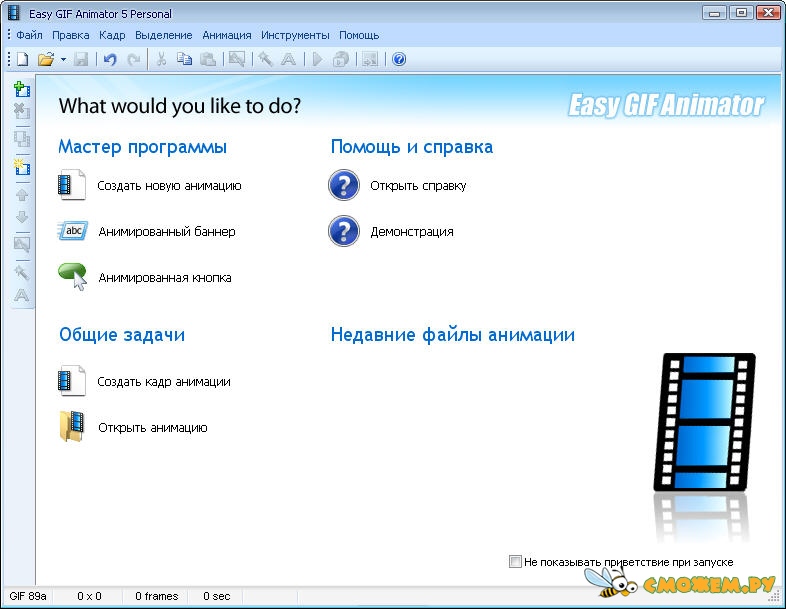Image resolution: width=786 pixels, height=609 pixels.
Task: Click the '0 frames' status bar entry
Action: click(156, 596)
